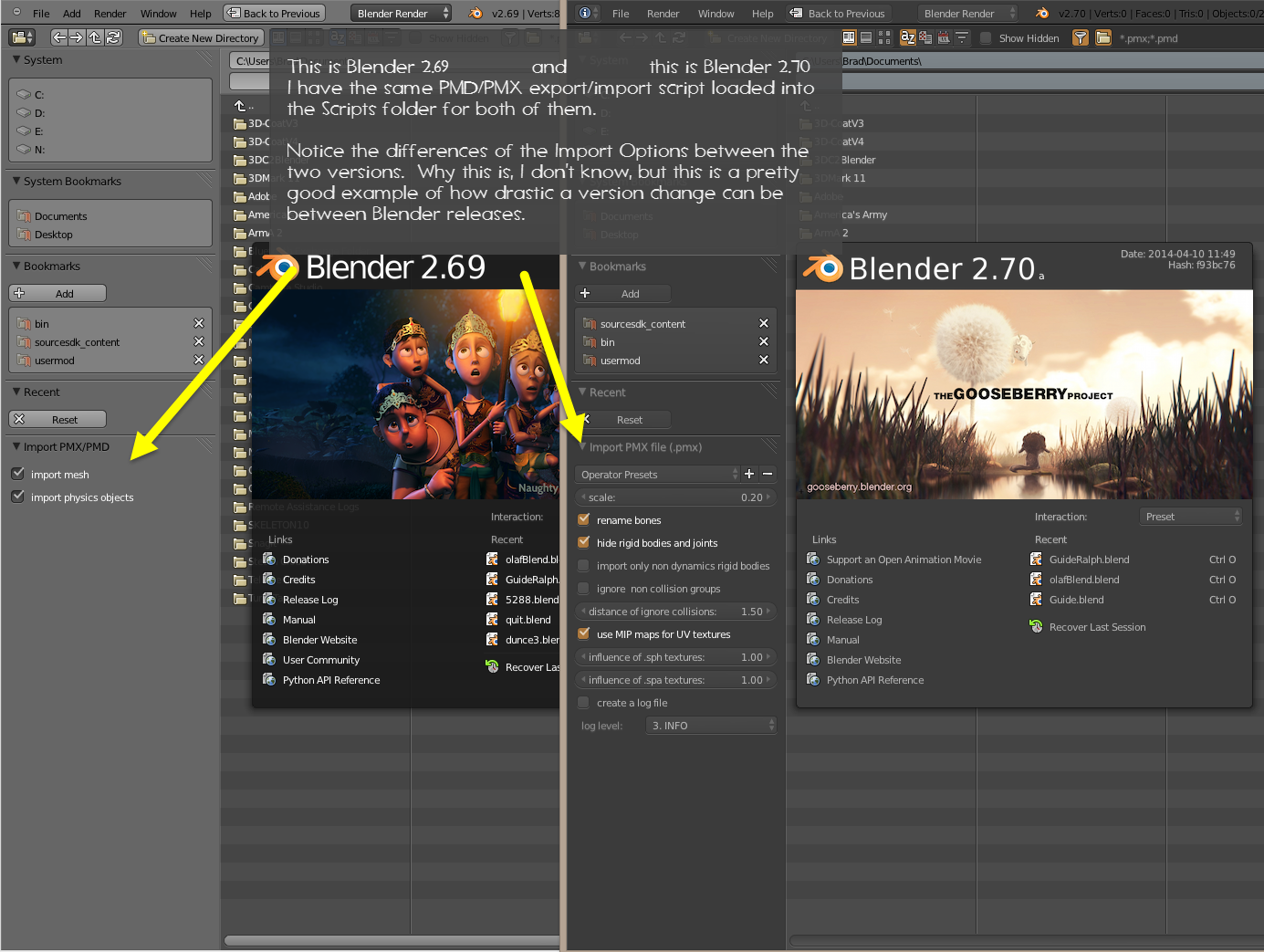
Task: Reset the recent list in 2.69
Action: click(x=57, y=419)
